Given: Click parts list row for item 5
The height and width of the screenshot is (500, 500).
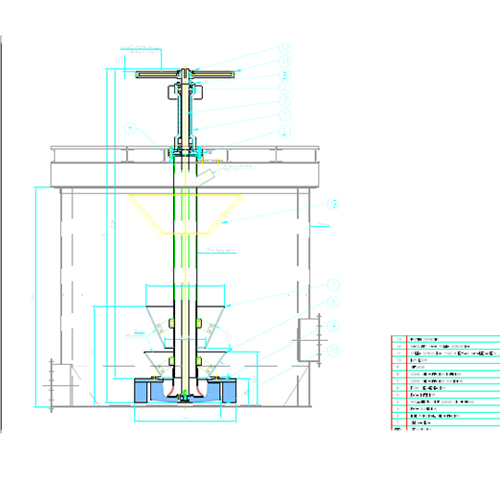Looking at the screenshot, I should pos(446,395).
